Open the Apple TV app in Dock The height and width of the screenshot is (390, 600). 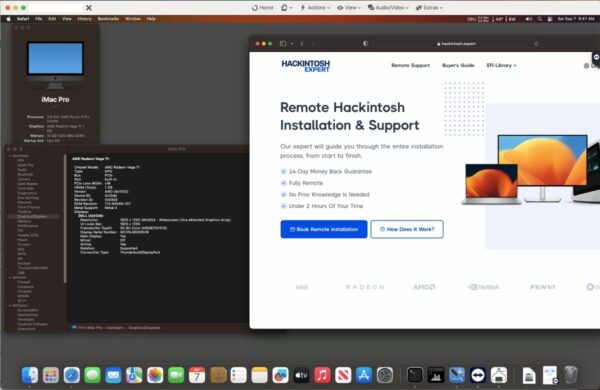click(301, 375)
